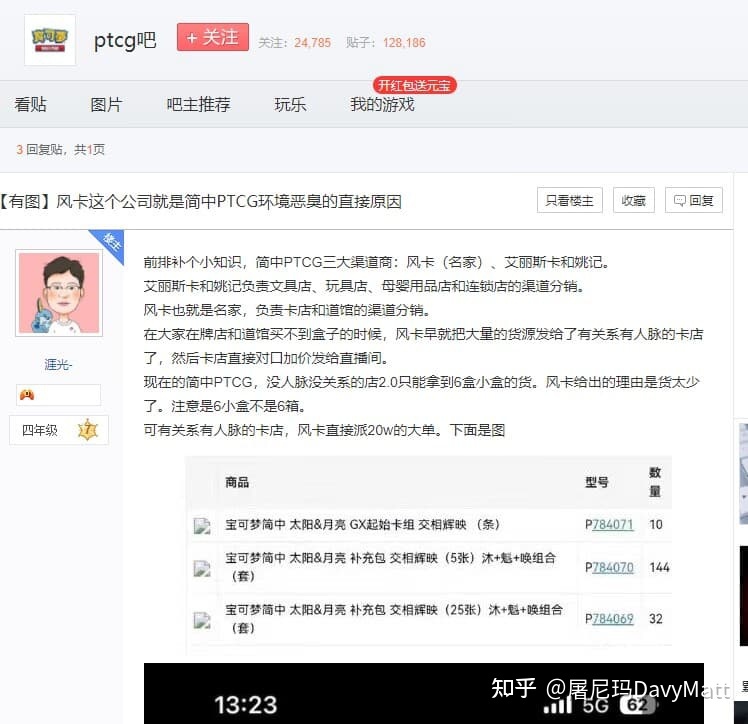Click the game controller badge icon

(x=27, y=395)
